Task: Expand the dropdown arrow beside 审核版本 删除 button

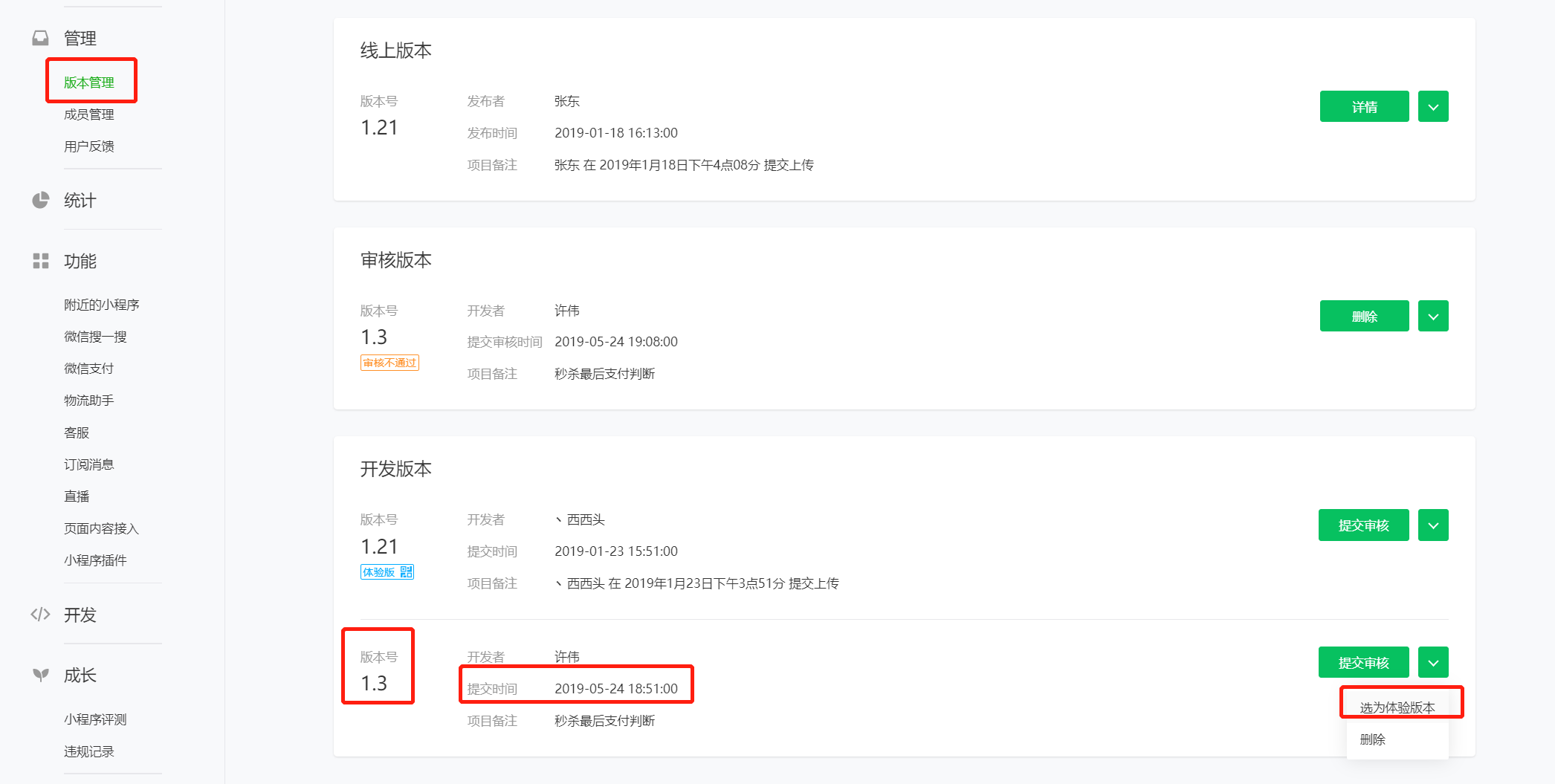Action: (x=1433, y=316)
